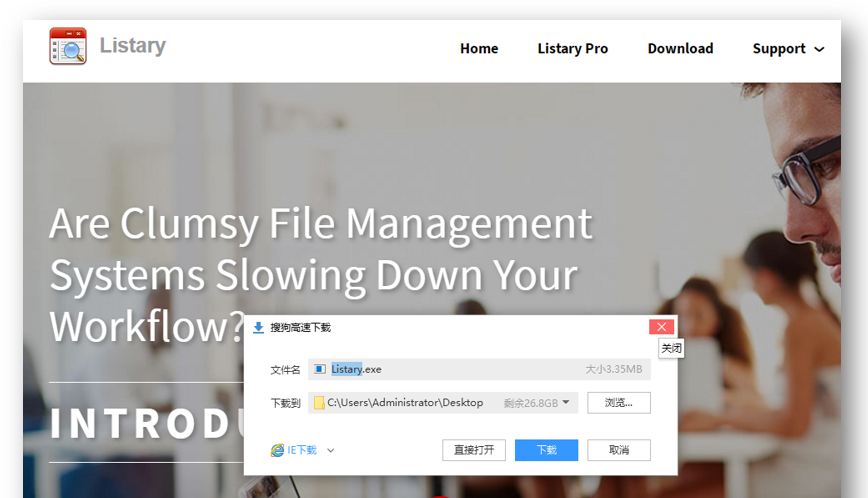Image resolution: width=868 pixels, height=498 pixels.
Task: Edit the file name field Listary.exe
Action: 479,369
